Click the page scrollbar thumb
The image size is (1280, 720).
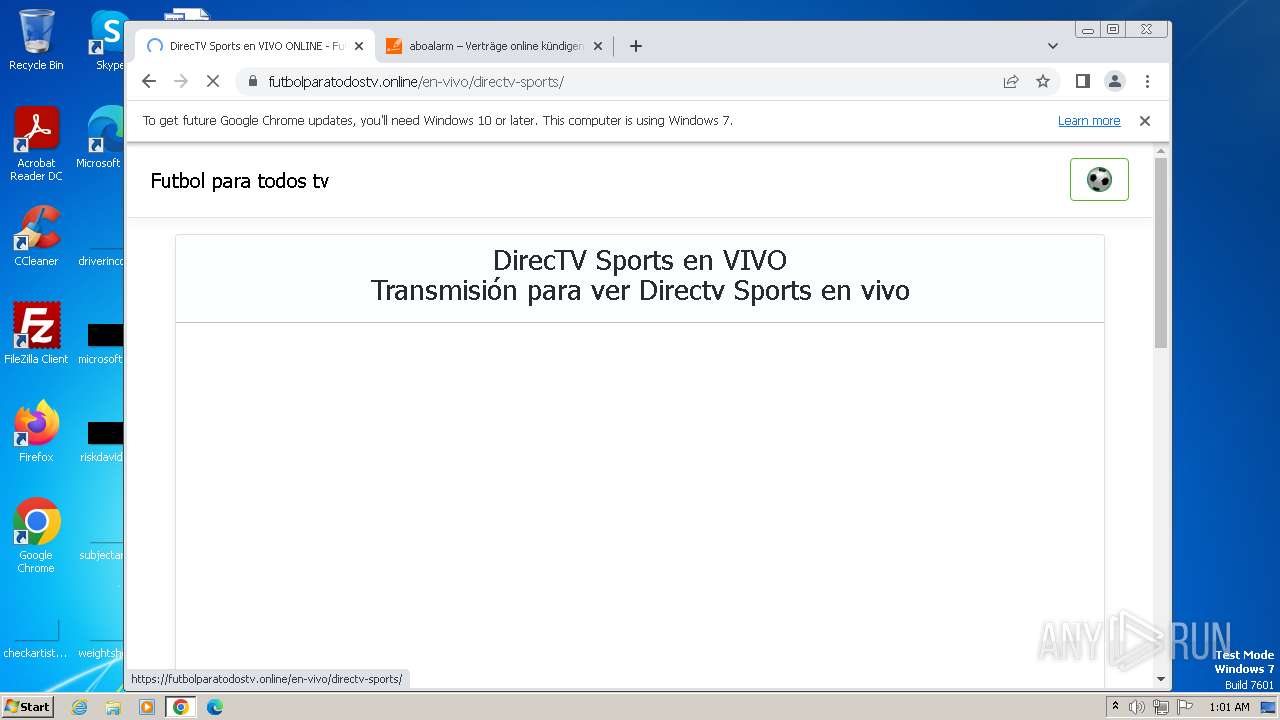click(x=1161, y=252)
